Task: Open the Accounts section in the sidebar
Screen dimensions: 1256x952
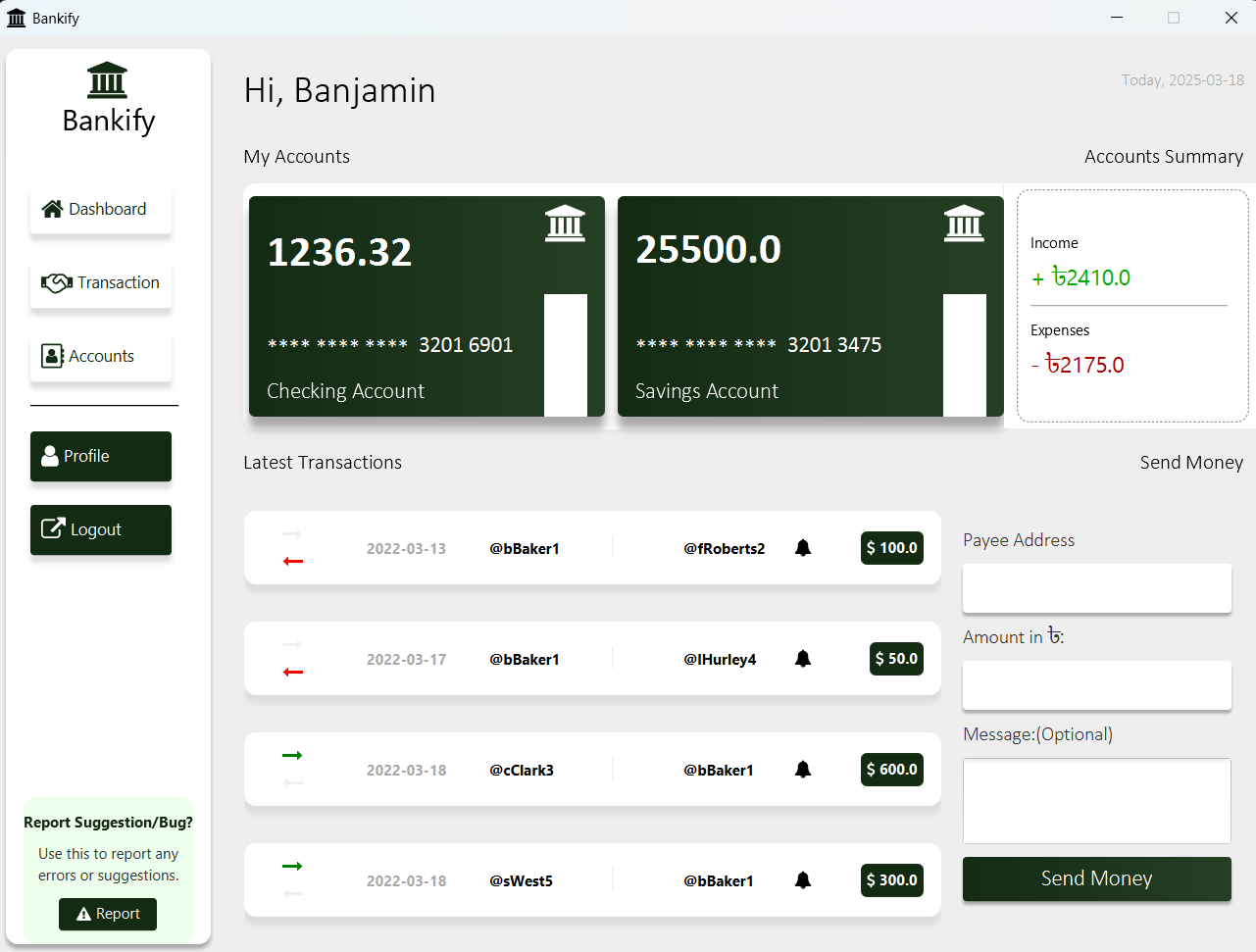Action: 101,357
